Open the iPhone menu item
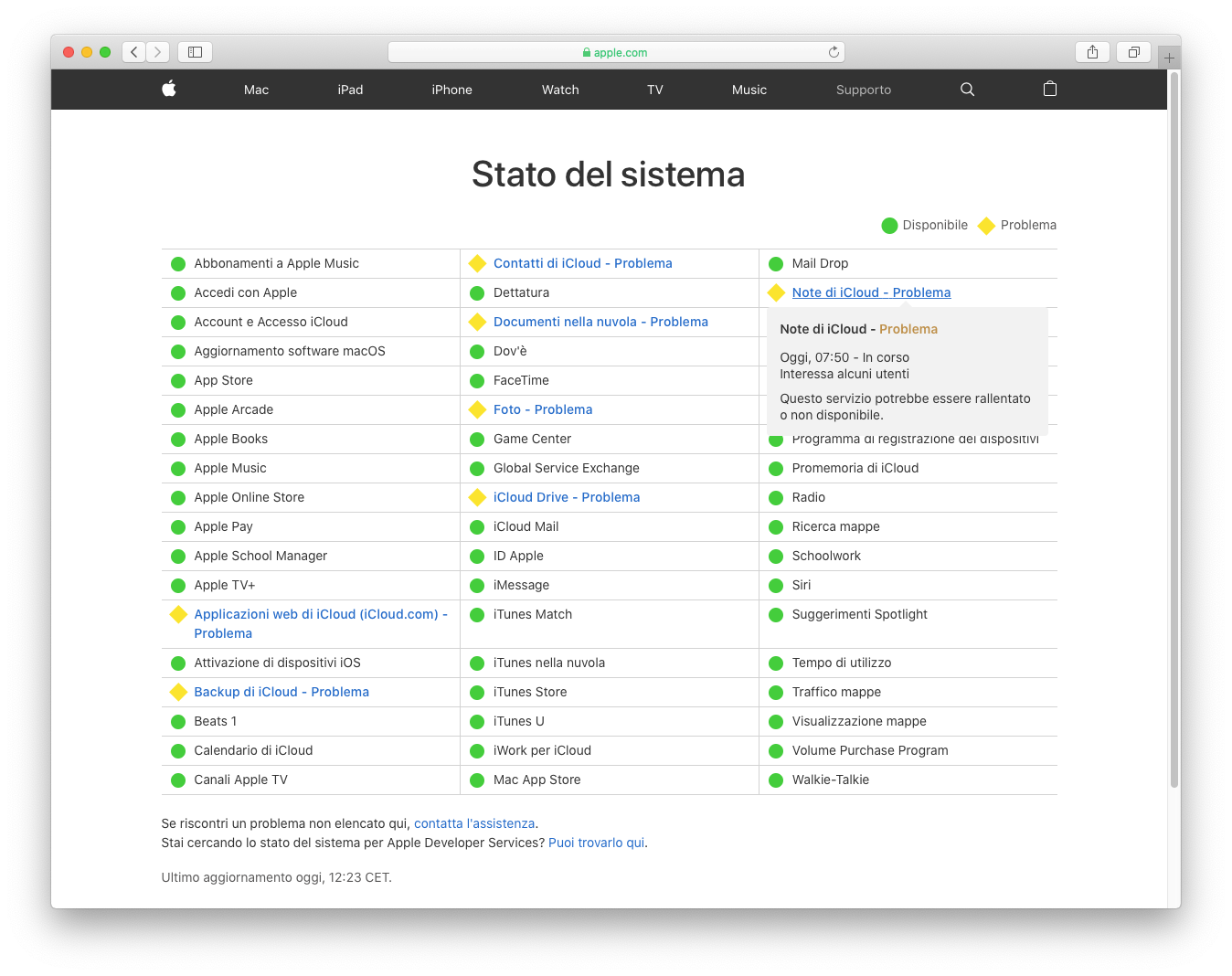This screenshot has width=1232, height=976. pos(451,90)
